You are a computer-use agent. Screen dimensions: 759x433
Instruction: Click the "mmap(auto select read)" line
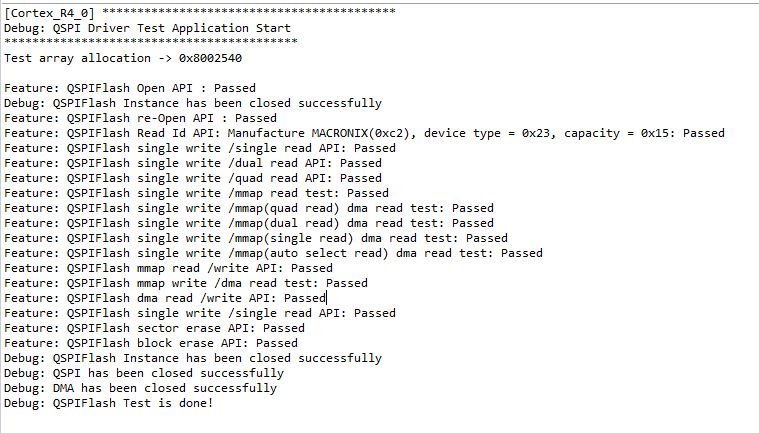click(x=273, y=253)
